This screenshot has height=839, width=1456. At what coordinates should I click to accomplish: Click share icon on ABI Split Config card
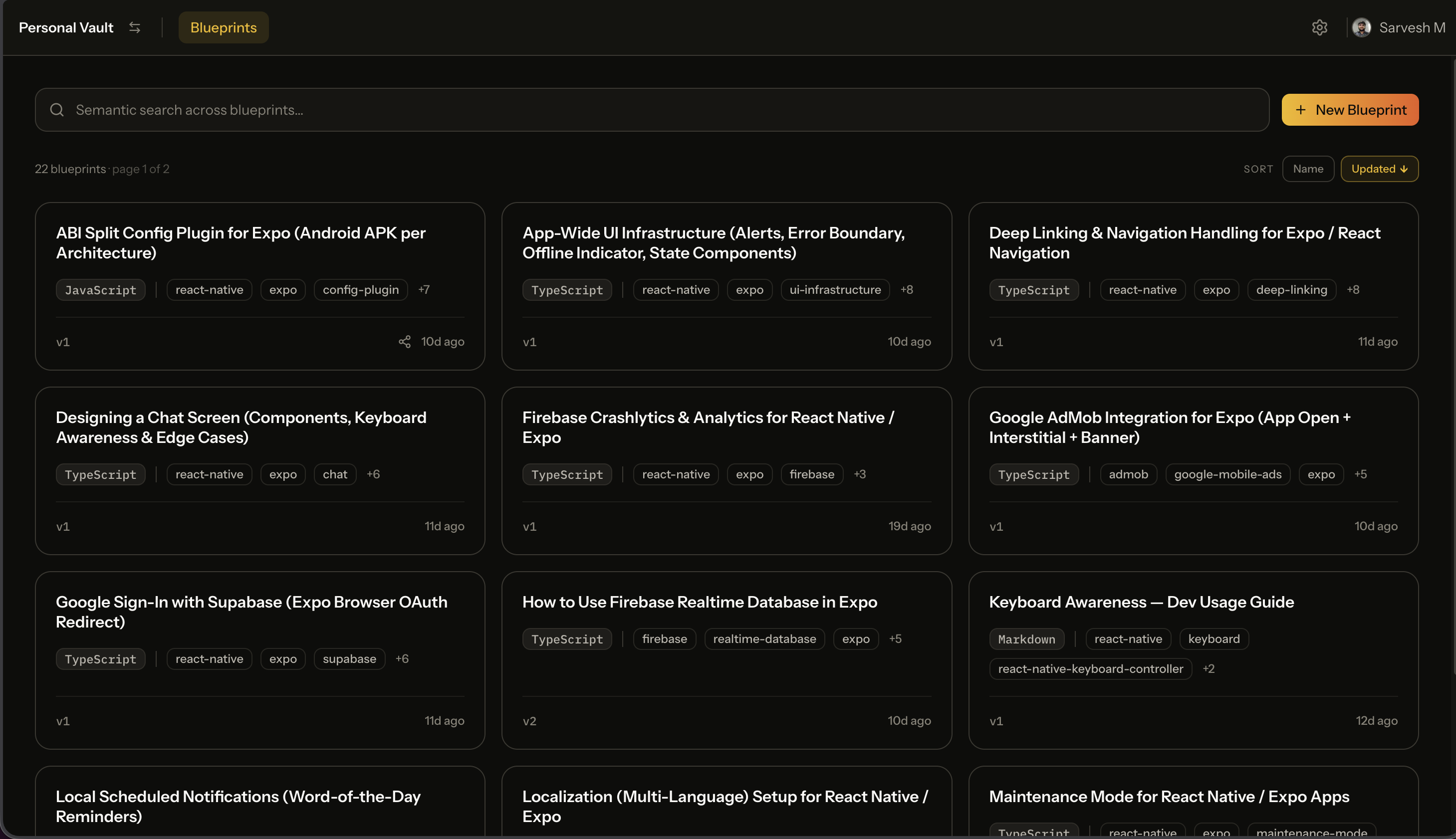click(x=405, y=342)
